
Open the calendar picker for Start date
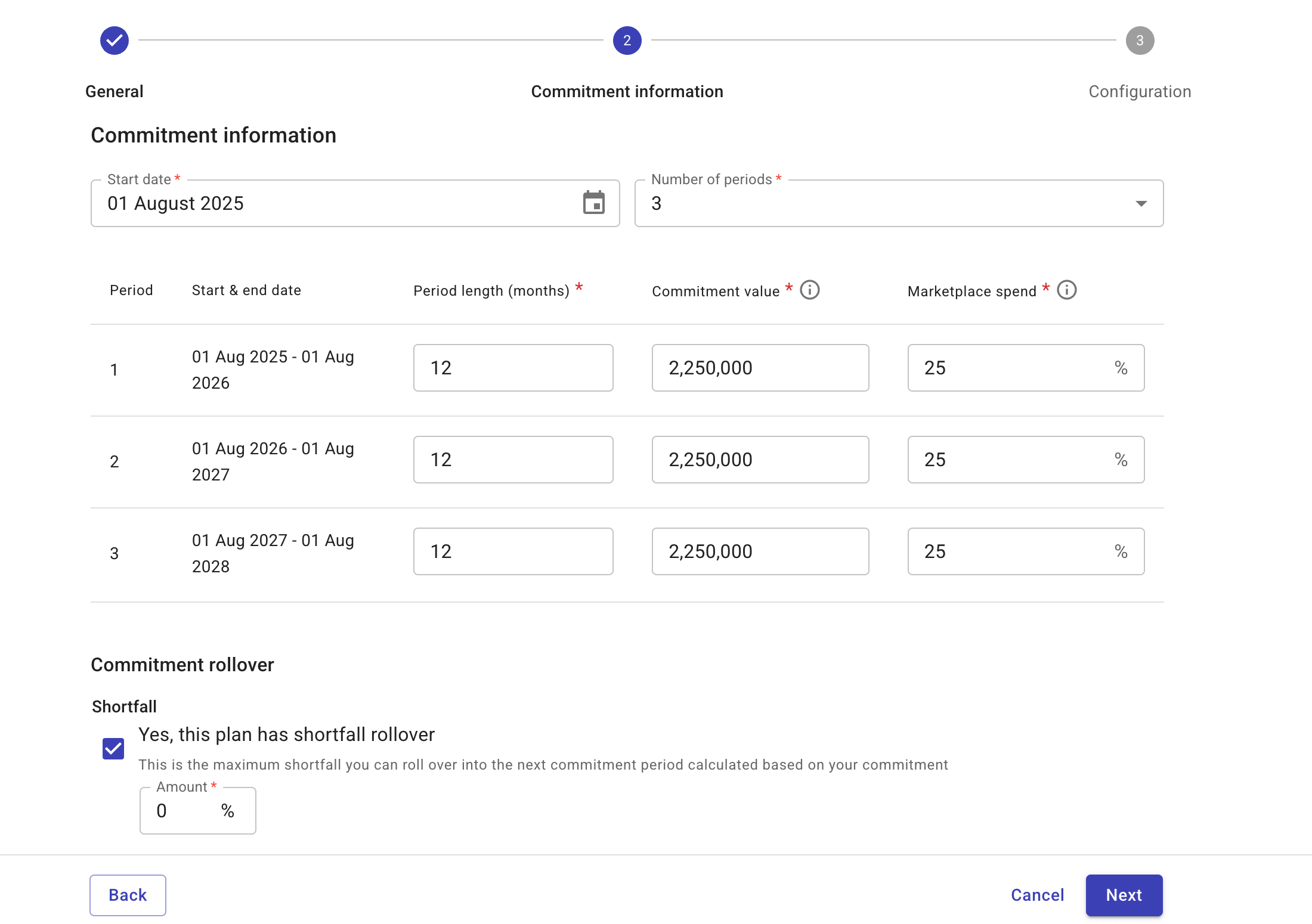click(x=594, y=203)
